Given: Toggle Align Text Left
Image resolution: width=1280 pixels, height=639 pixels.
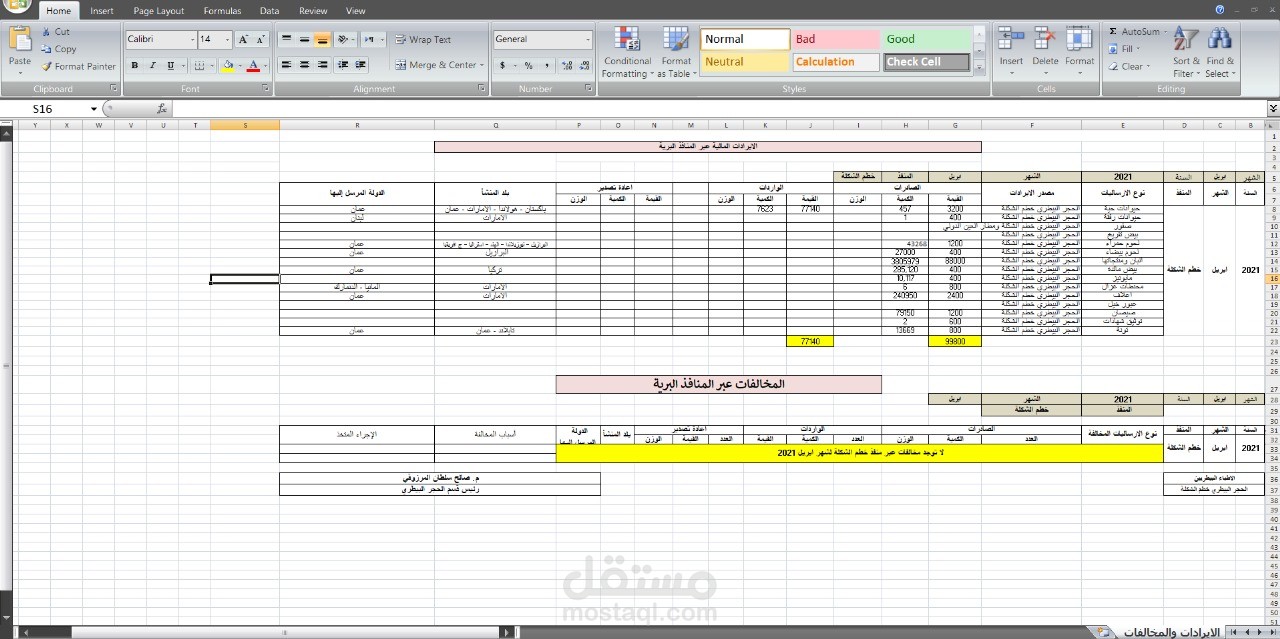Looking at the screenshot, I should tap(286, 65).
